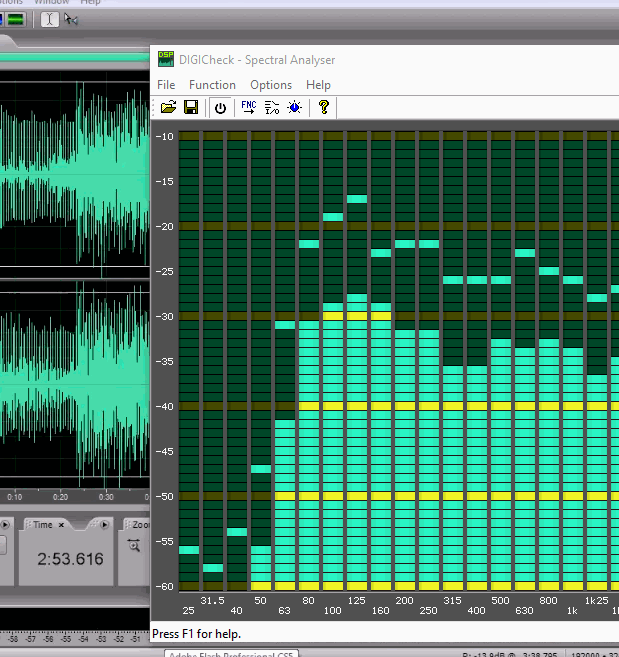Toggle the analyser power start/stop button
The height and width of the screenshot is (657, 619).
click(x=220, y=108)
